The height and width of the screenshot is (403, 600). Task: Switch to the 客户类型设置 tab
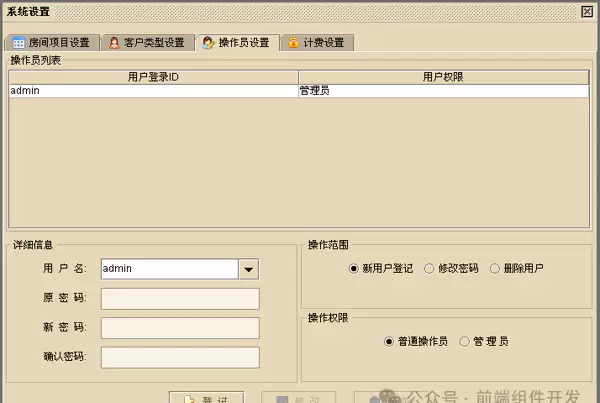(x=148, y=43)
